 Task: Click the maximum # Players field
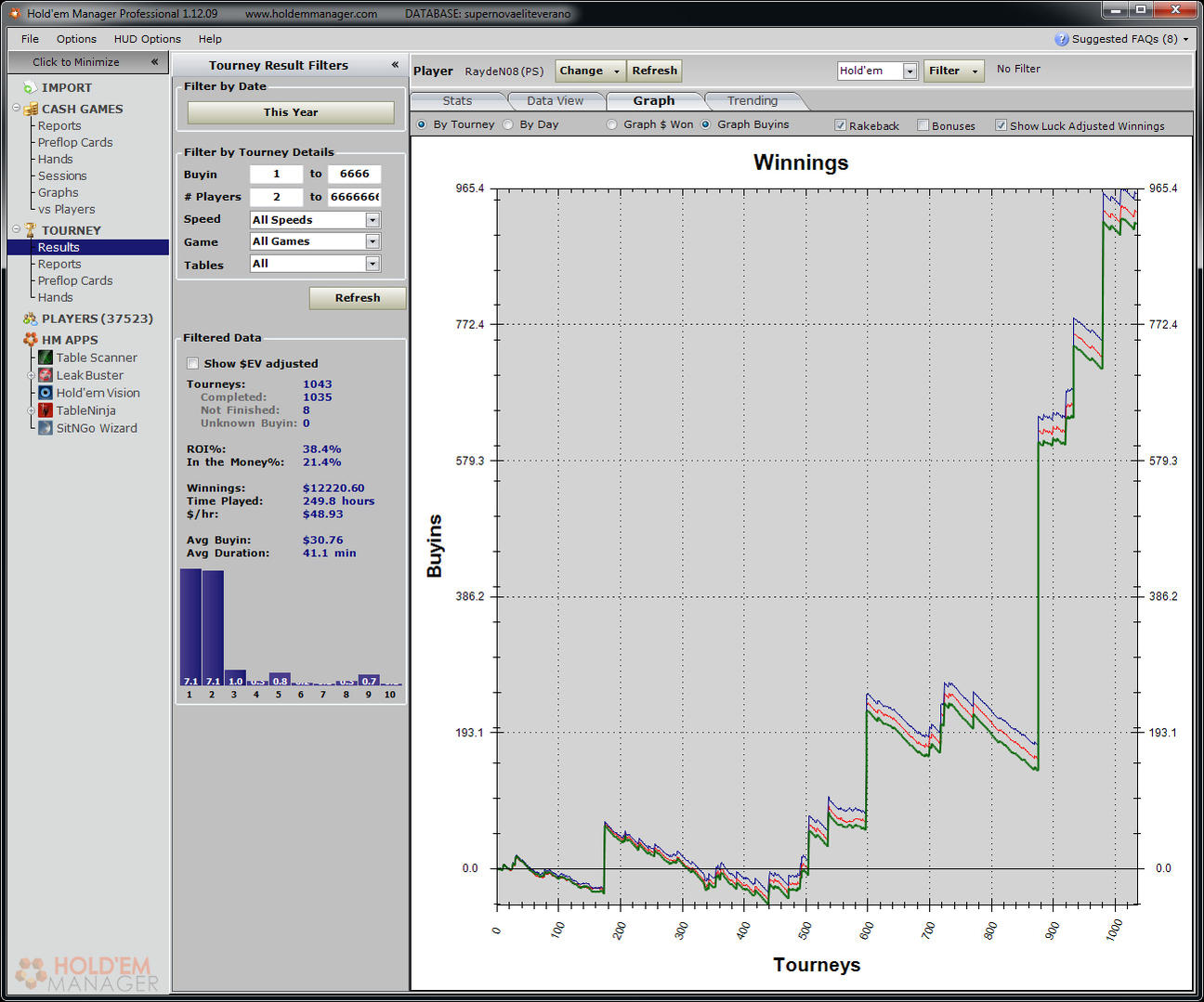click(354, 197)
